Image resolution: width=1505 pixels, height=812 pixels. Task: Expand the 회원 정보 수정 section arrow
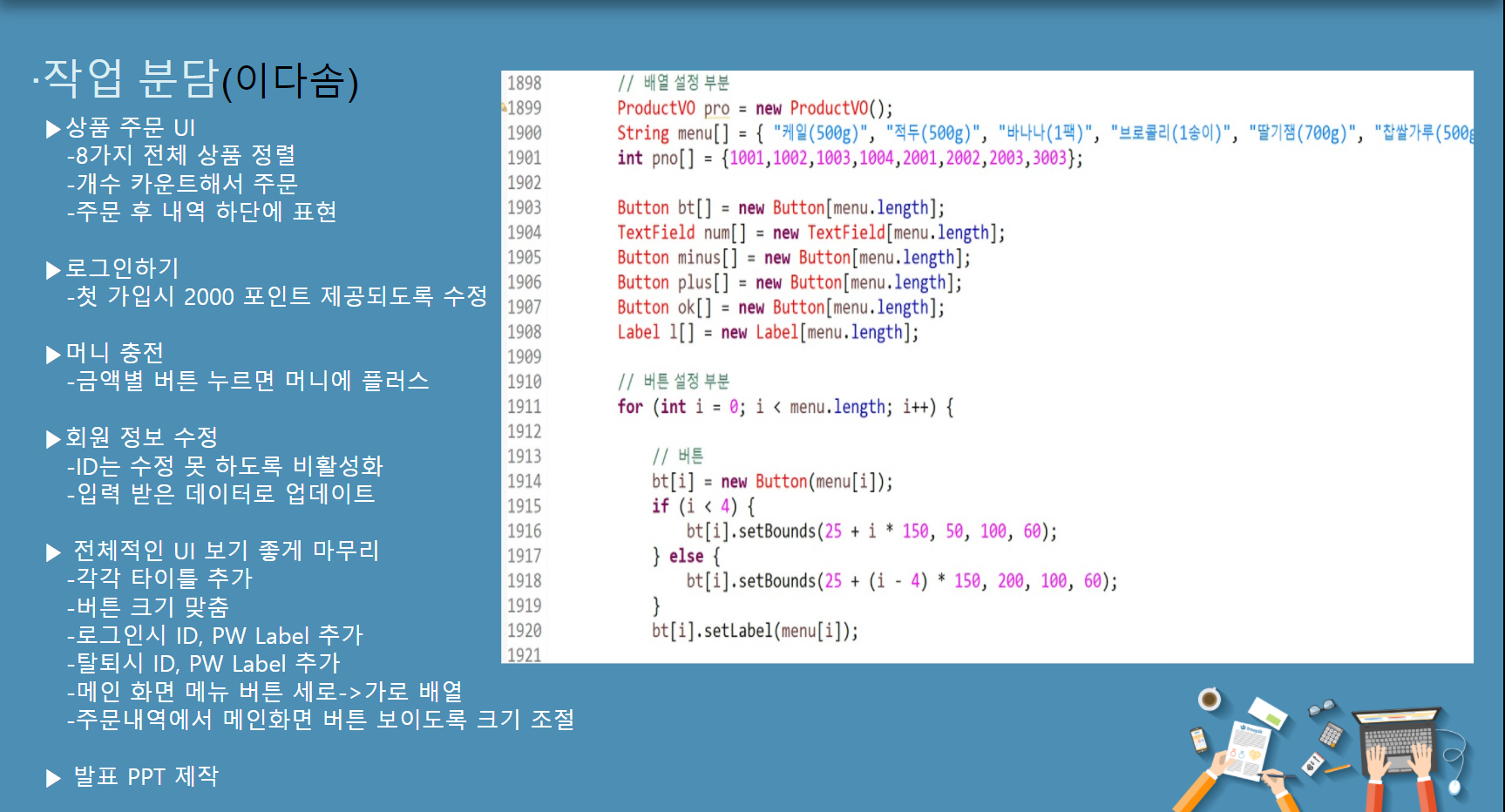(52, 436)
